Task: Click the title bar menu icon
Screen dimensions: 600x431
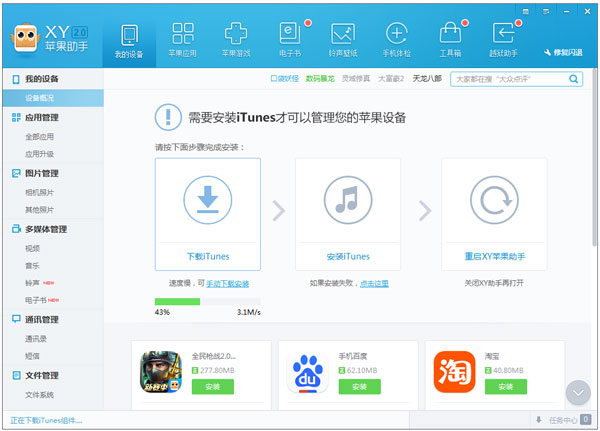Action: tap(546, 12)
